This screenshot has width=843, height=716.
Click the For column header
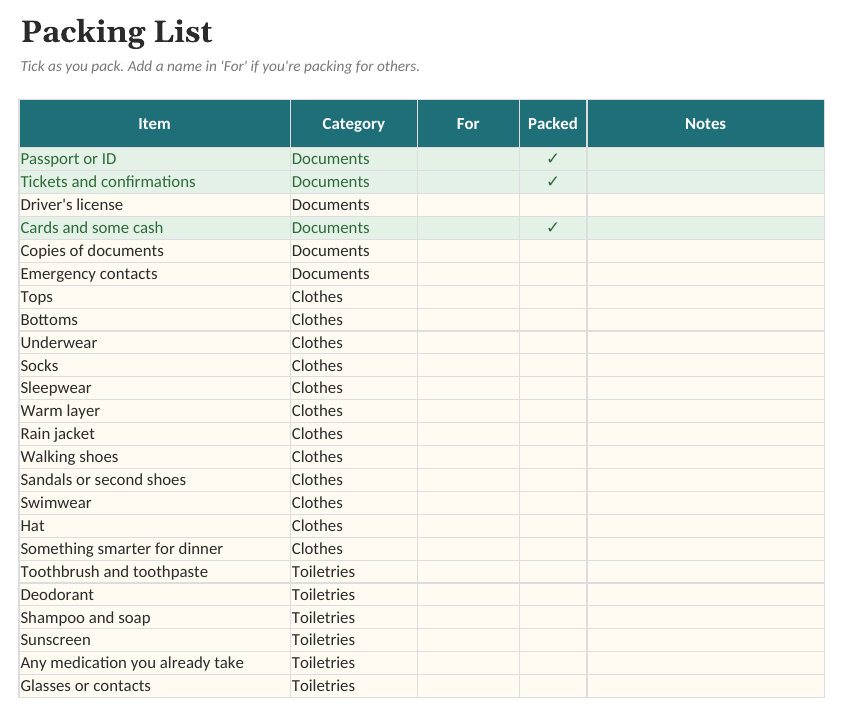click(468, 124)
